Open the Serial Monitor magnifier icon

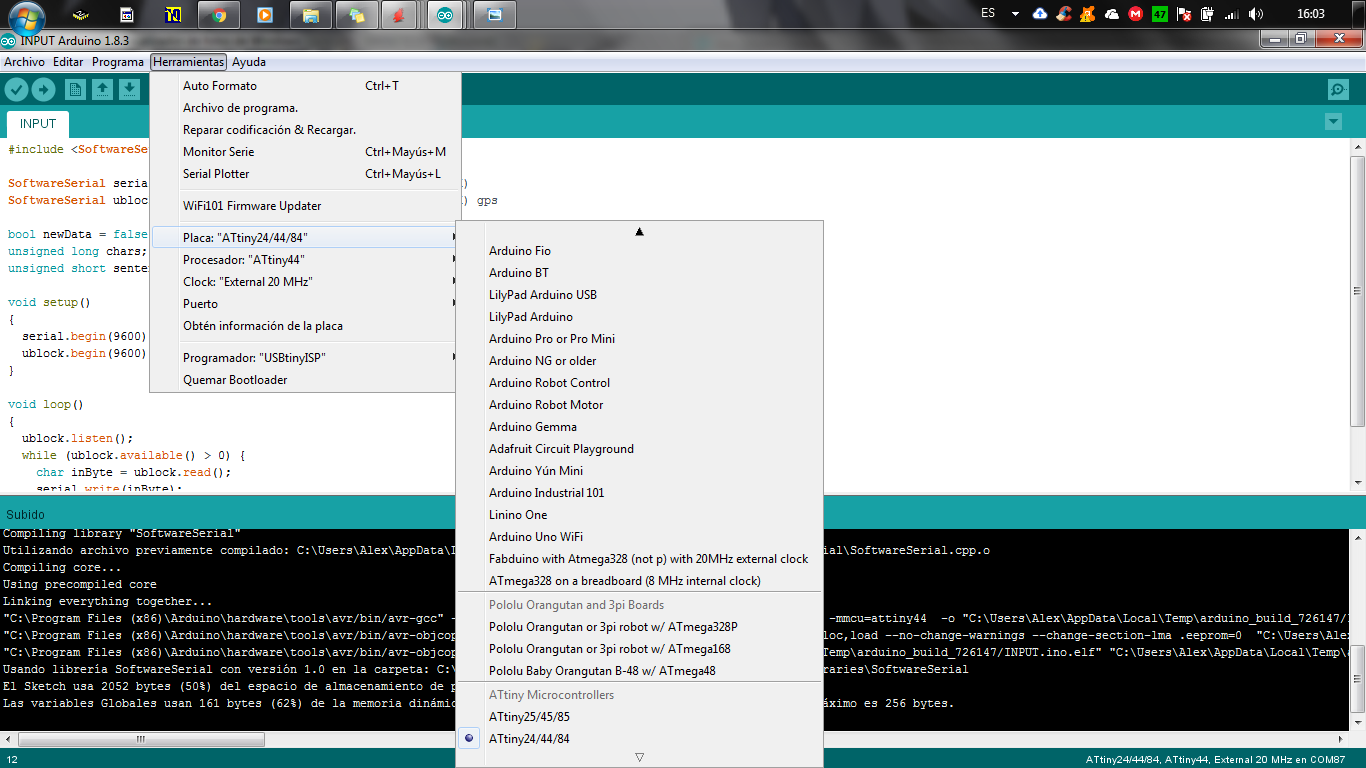(x=1338, y=90)
